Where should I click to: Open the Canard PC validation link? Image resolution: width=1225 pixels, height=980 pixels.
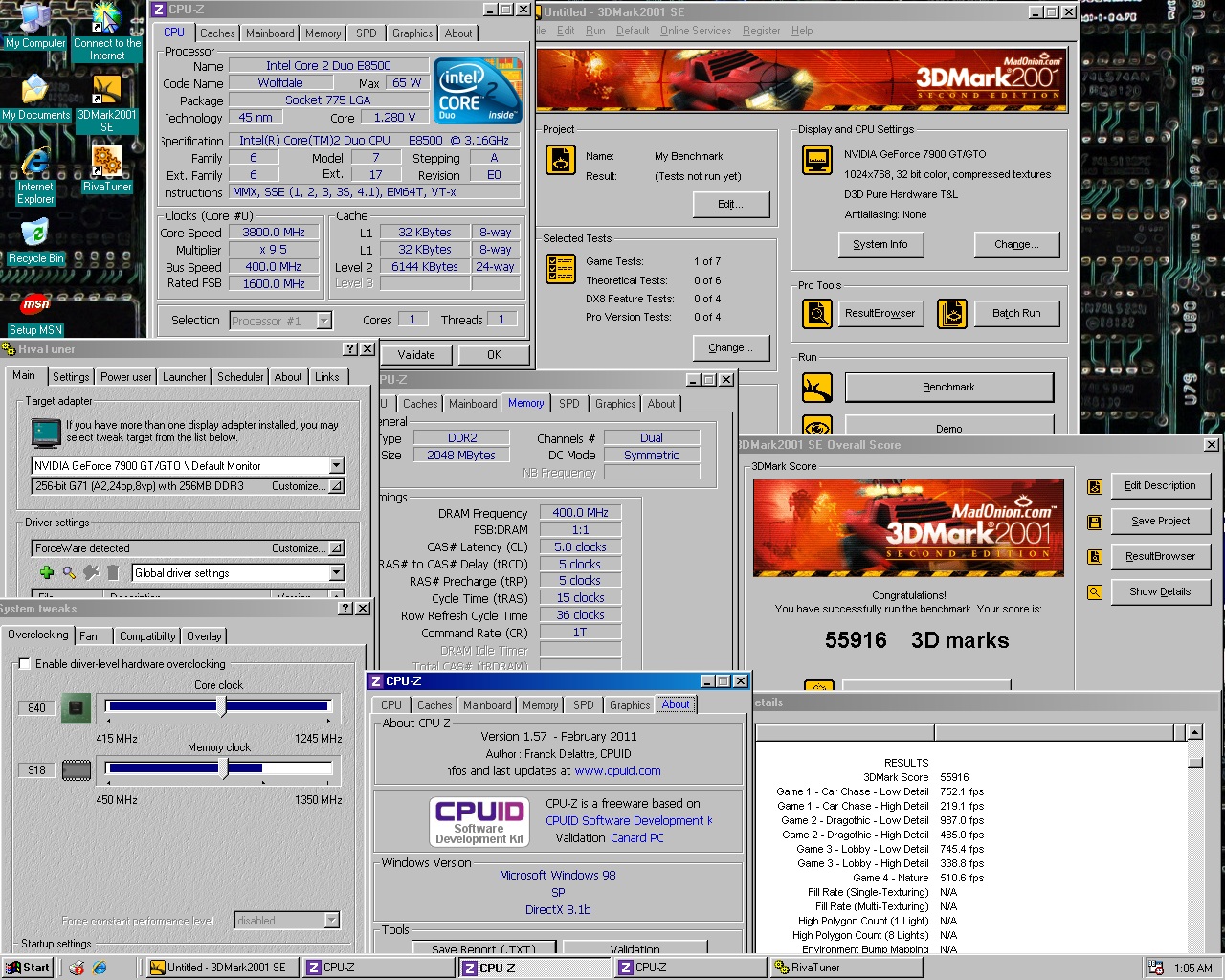click(x=637, y=838)
